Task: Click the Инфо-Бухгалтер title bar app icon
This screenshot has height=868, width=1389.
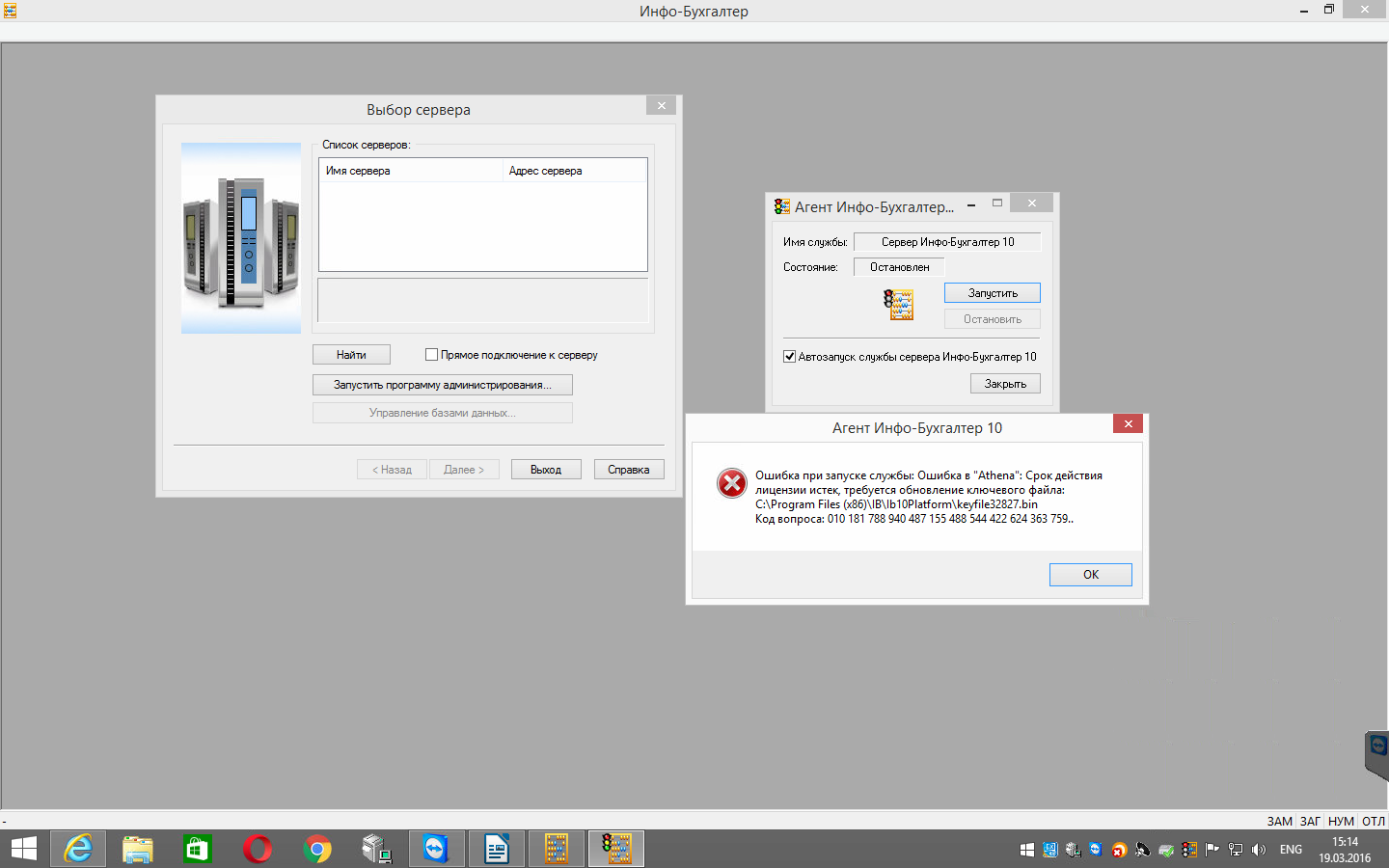Action: point(10,11)
